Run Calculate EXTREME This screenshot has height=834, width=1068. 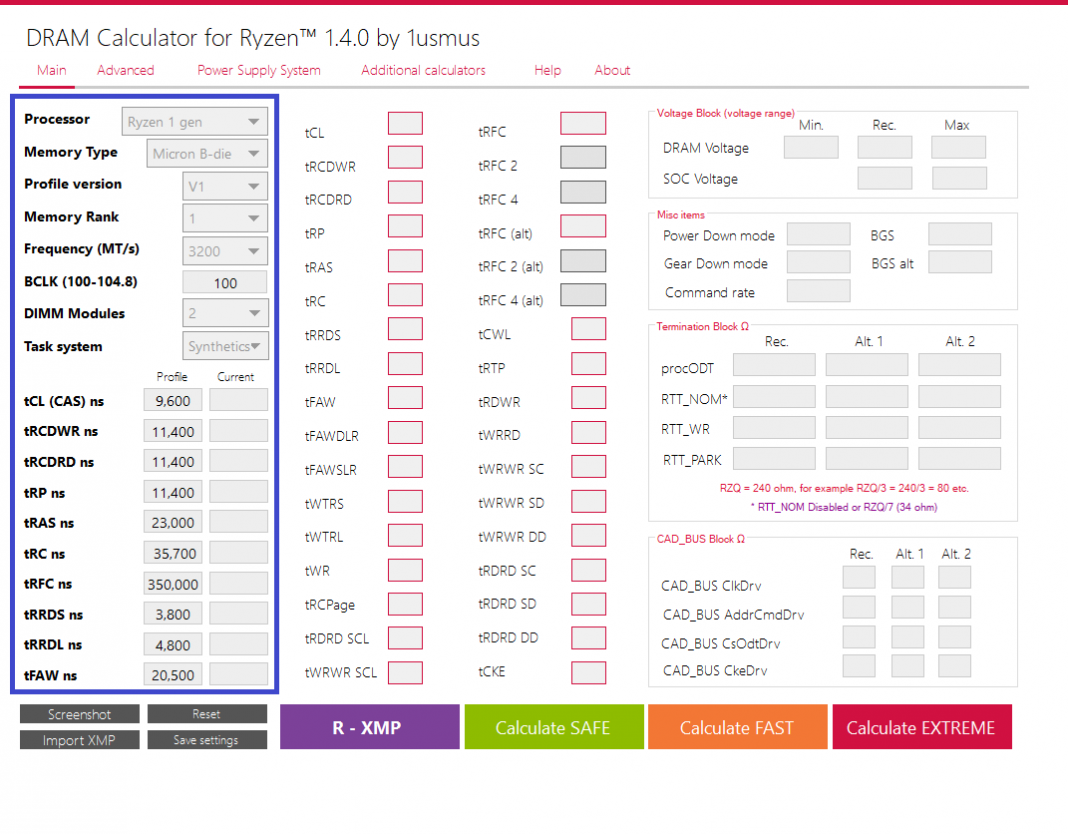pyautogui.click(x=921, y=727)
